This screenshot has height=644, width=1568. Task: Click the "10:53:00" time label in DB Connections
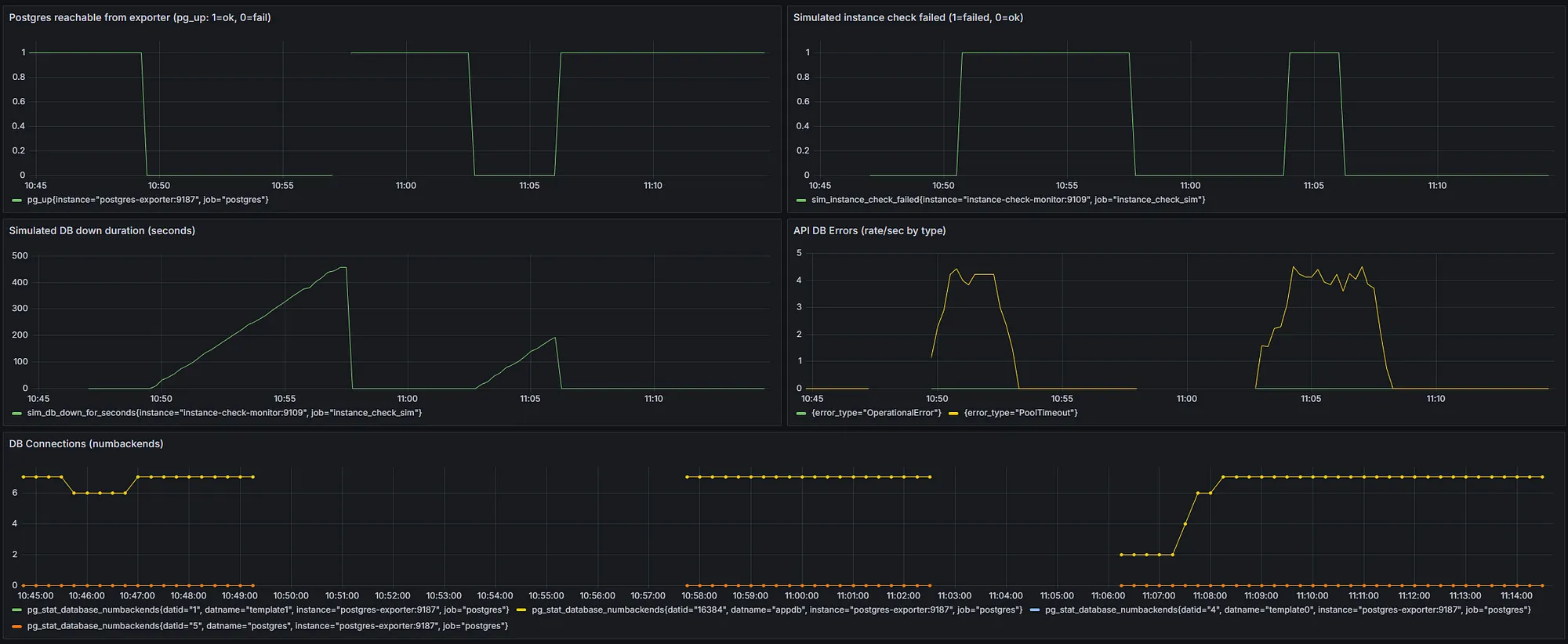pyautogui.click(x=444, y=595)
